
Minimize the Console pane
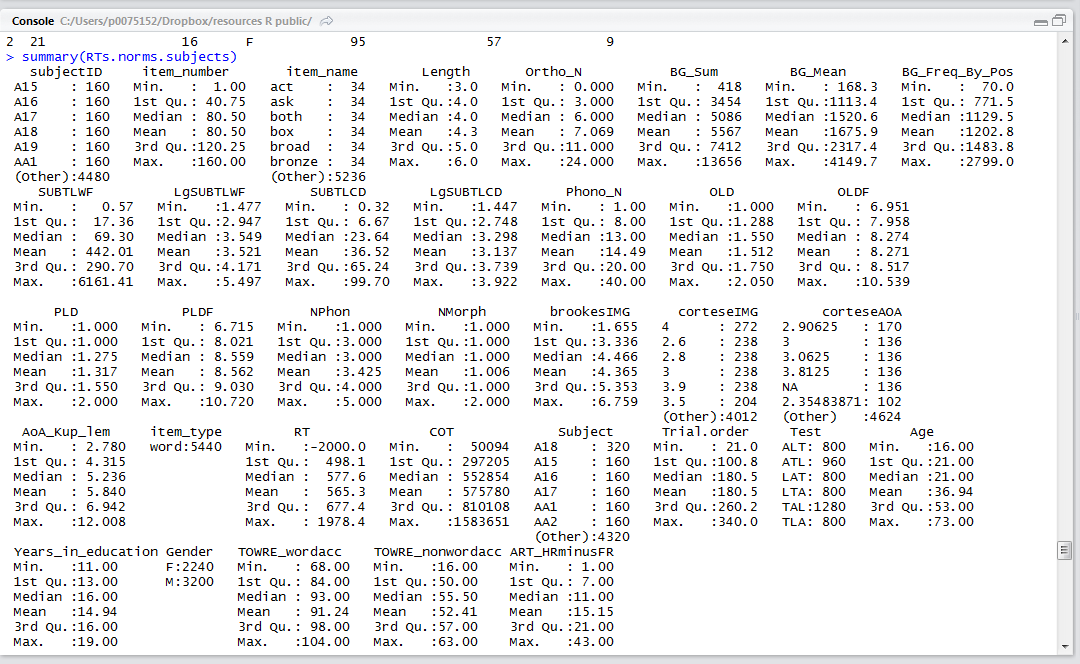(1041, 21)
